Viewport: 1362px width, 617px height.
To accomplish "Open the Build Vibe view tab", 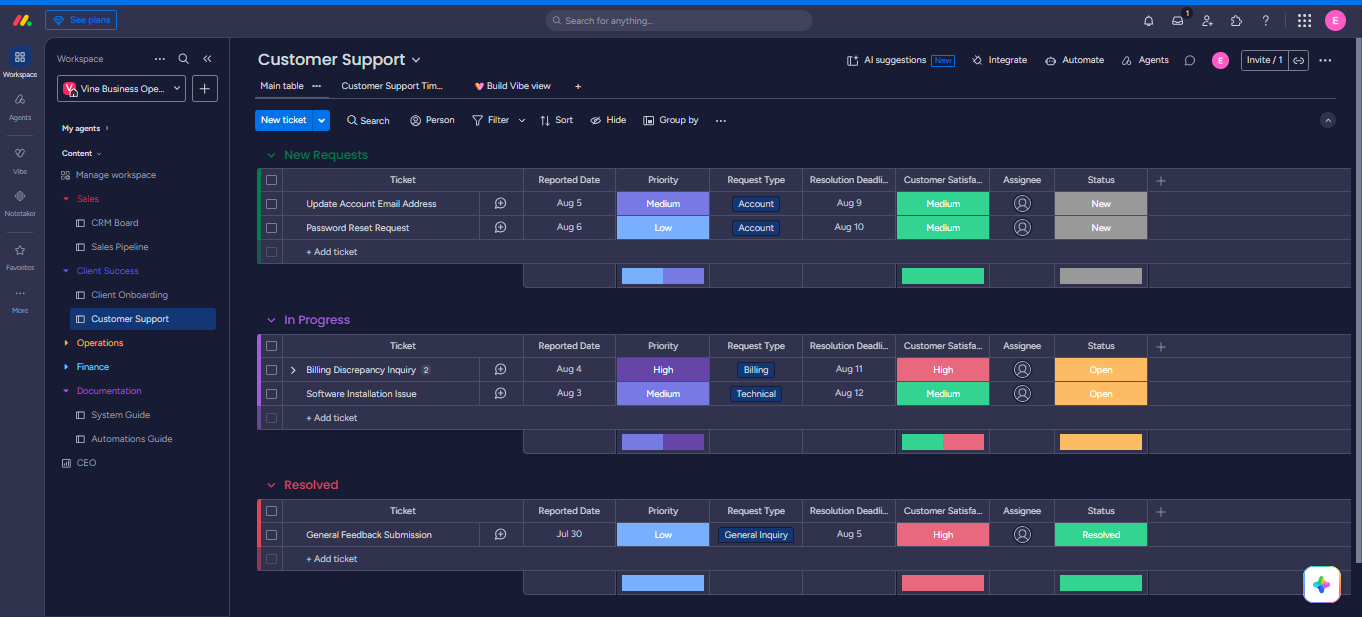I will [x=513, y=86].
